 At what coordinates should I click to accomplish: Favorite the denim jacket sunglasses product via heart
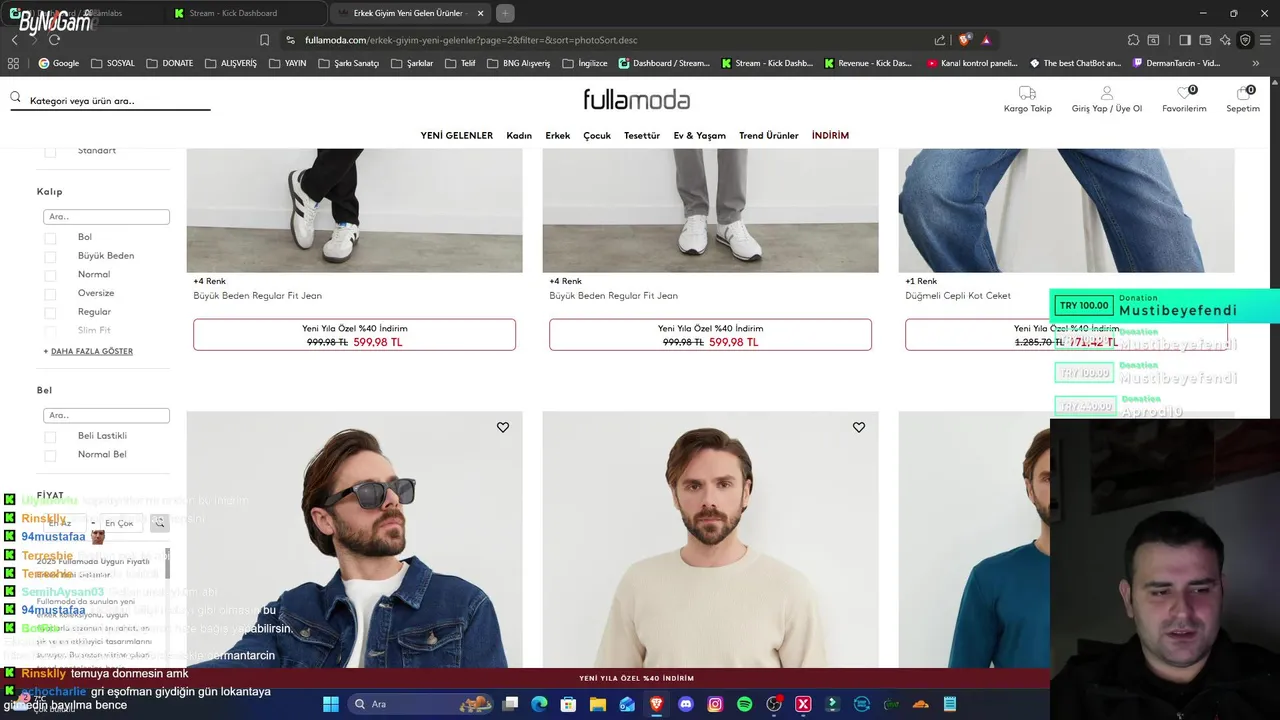503,427
